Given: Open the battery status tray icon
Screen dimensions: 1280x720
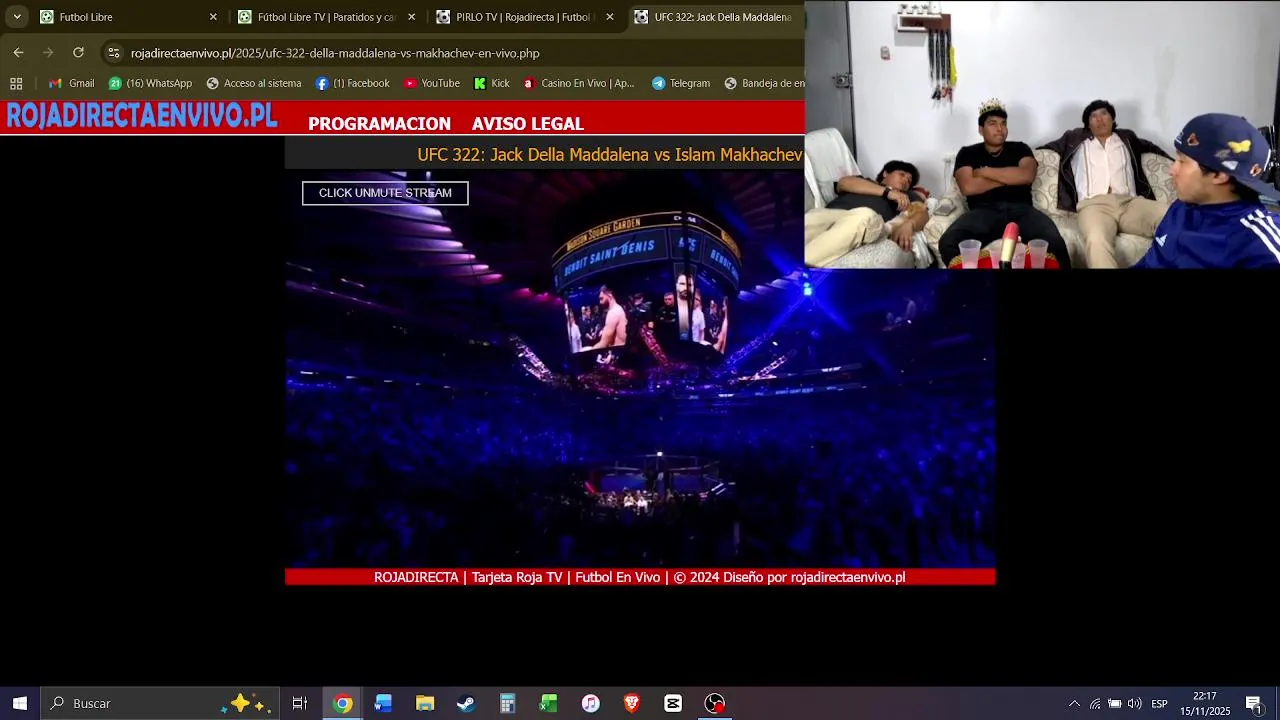Looking at the screenshot, I should click(x=1114, y=703).
